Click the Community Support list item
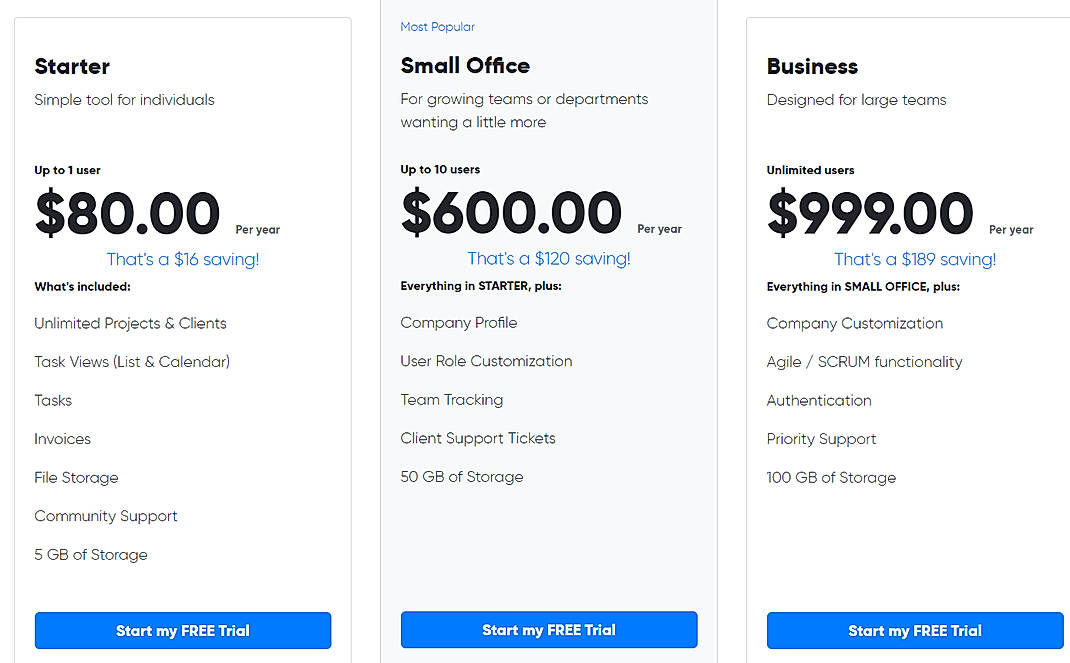Screen dimensions: 1070x663 click(x=105, y=516)
